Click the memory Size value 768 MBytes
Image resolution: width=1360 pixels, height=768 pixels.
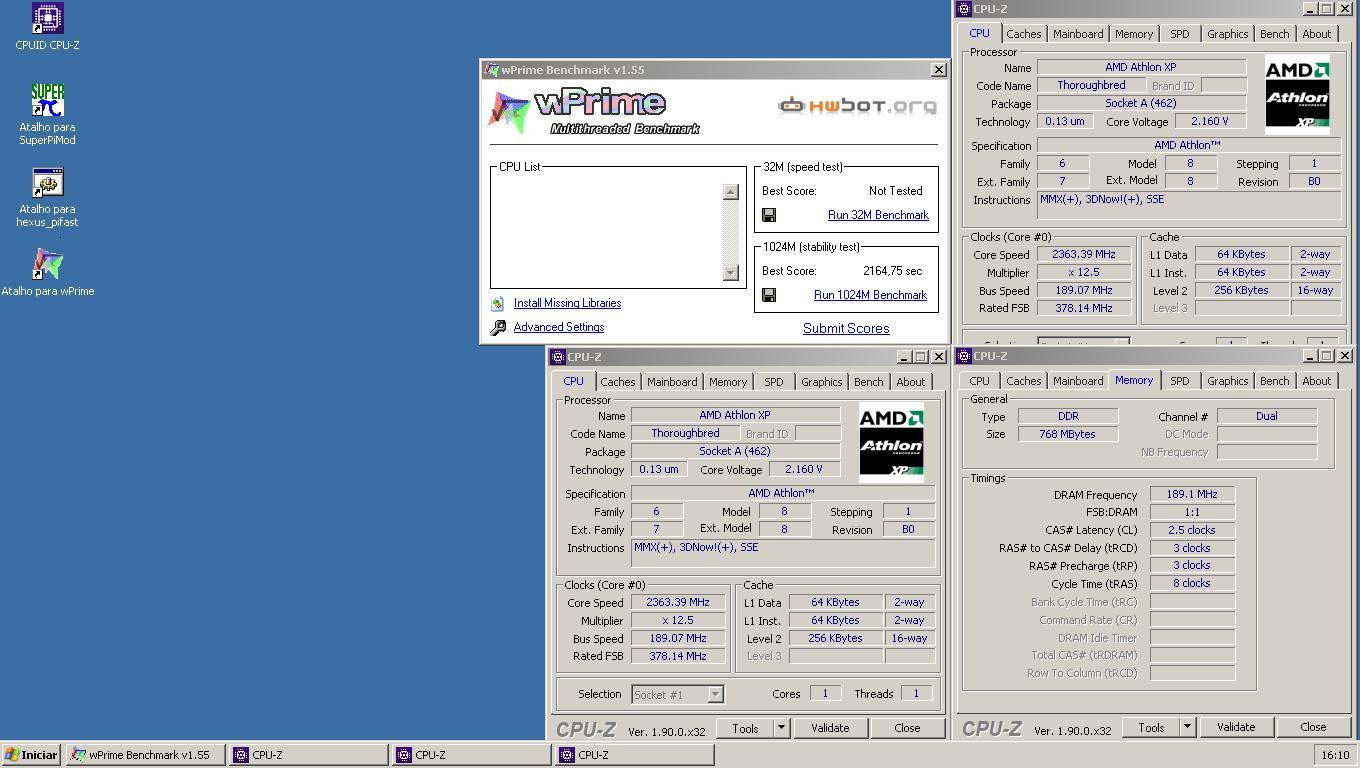point(1068,434)
